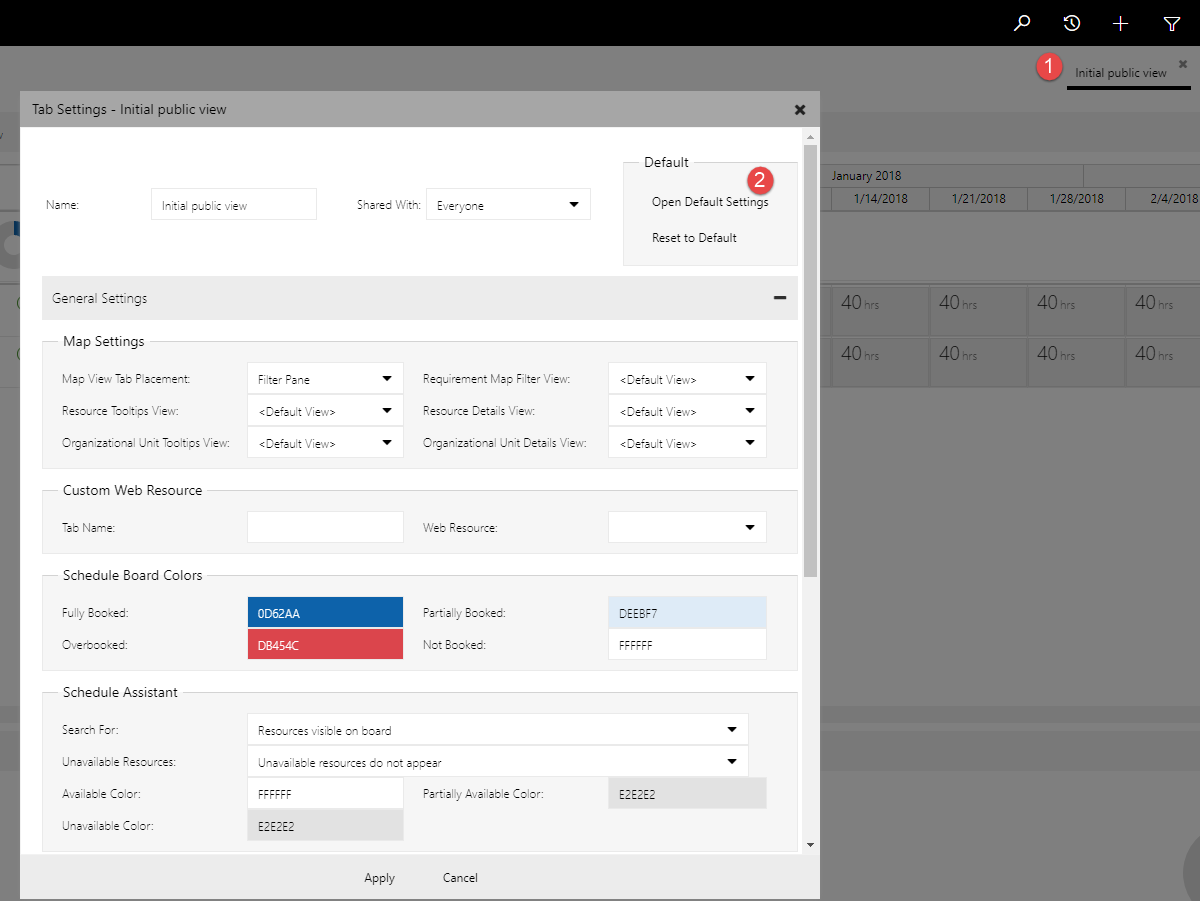Collapse the General Settings section

pos(780,298)
